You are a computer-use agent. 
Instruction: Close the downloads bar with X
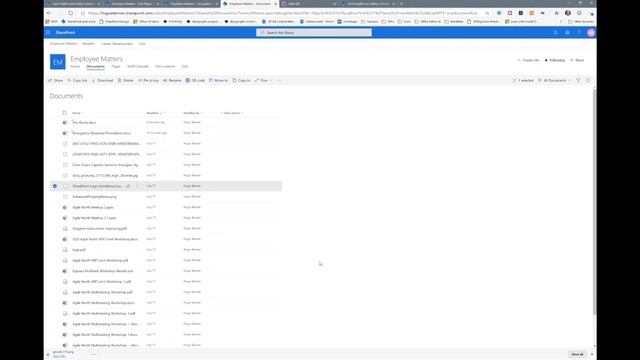point(592,354)
